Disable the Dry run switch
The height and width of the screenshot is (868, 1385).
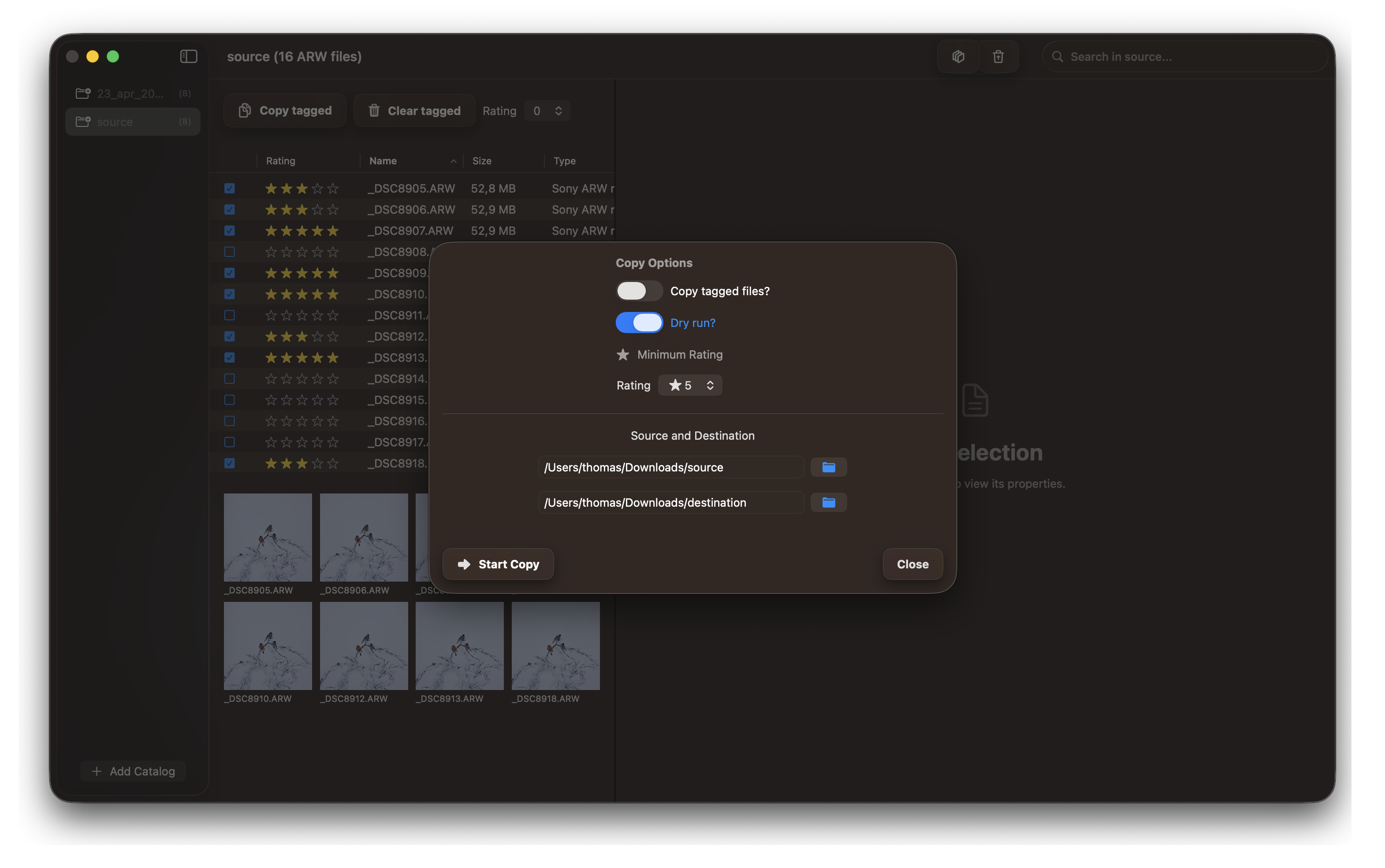click(639, 323)
